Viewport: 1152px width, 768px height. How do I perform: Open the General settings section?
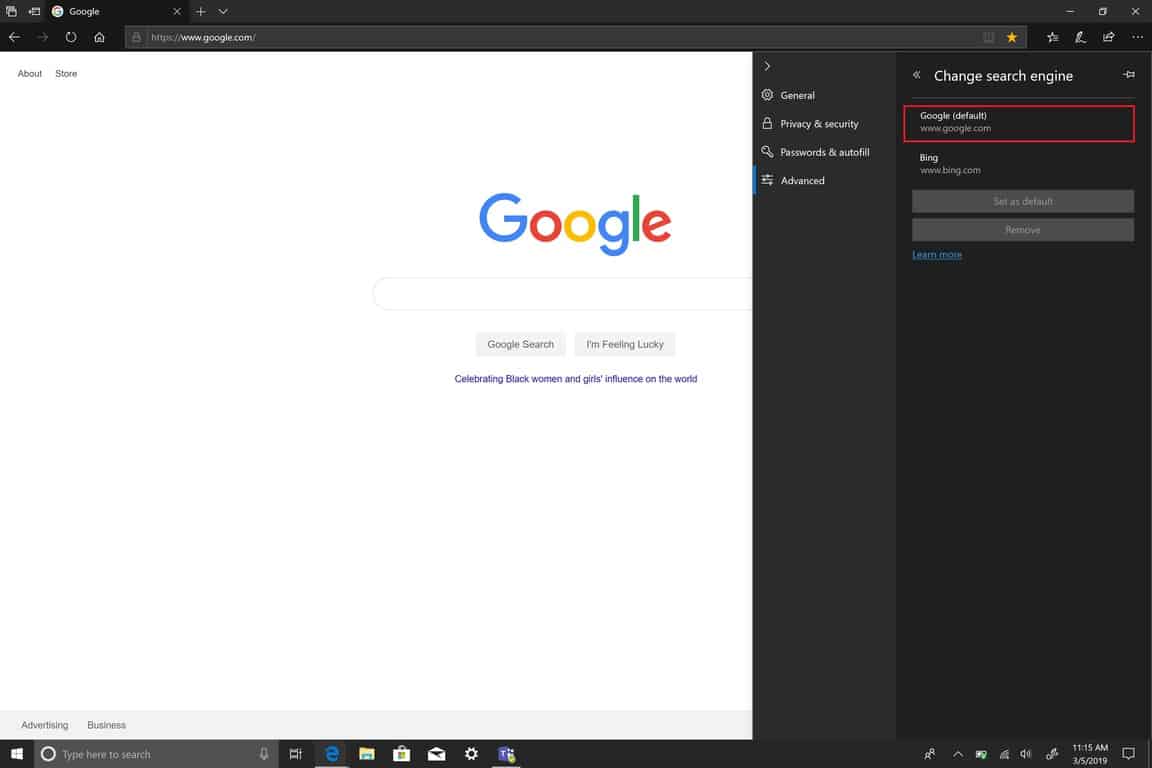tap(797, 95)
